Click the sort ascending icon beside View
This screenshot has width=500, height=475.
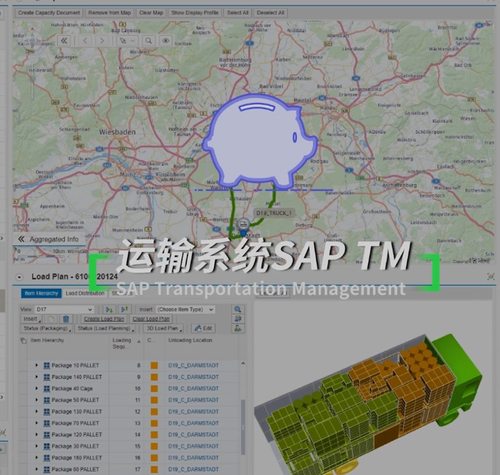109,309
